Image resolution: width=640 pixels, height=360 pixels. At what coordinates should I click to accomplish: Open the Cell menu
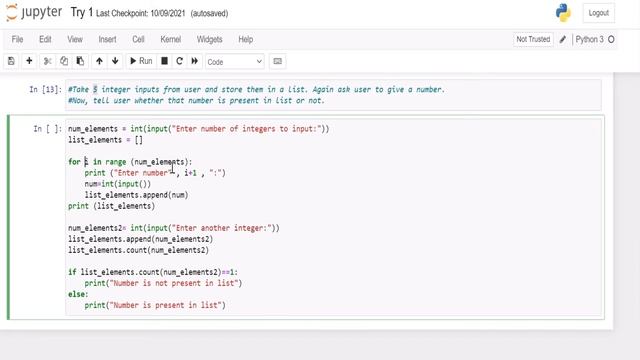click(138, 39)
